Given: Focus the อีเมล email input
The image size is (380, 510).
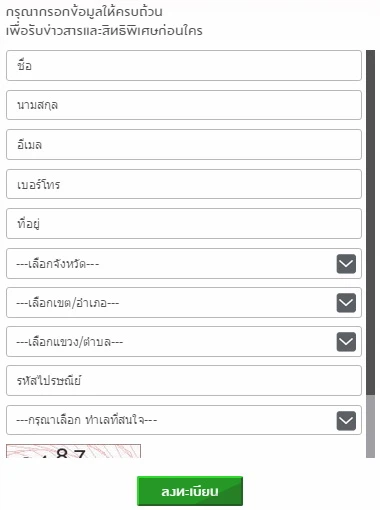Looking at the screenshot, I should pos(184,145).
